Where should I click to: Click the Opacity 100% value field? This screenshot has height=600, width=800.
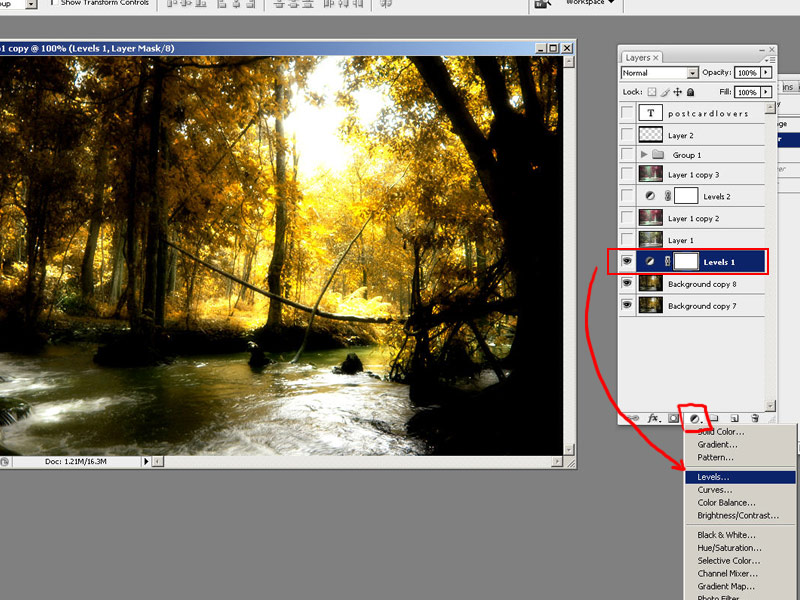coord(747,73)
